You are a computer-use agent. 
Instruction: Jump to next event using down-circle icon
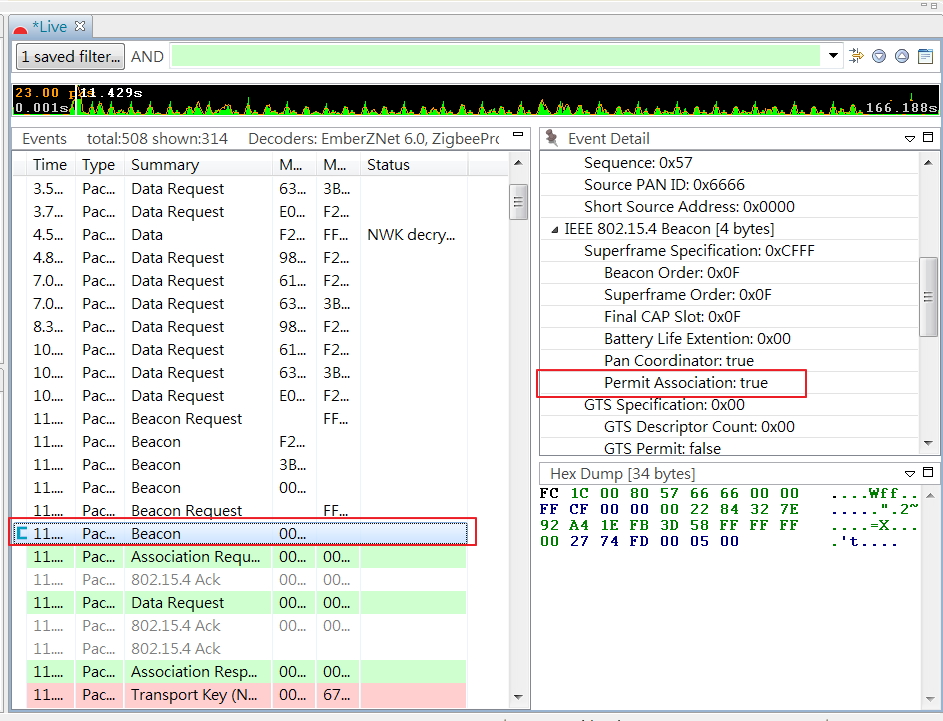[x=880, y=56]
